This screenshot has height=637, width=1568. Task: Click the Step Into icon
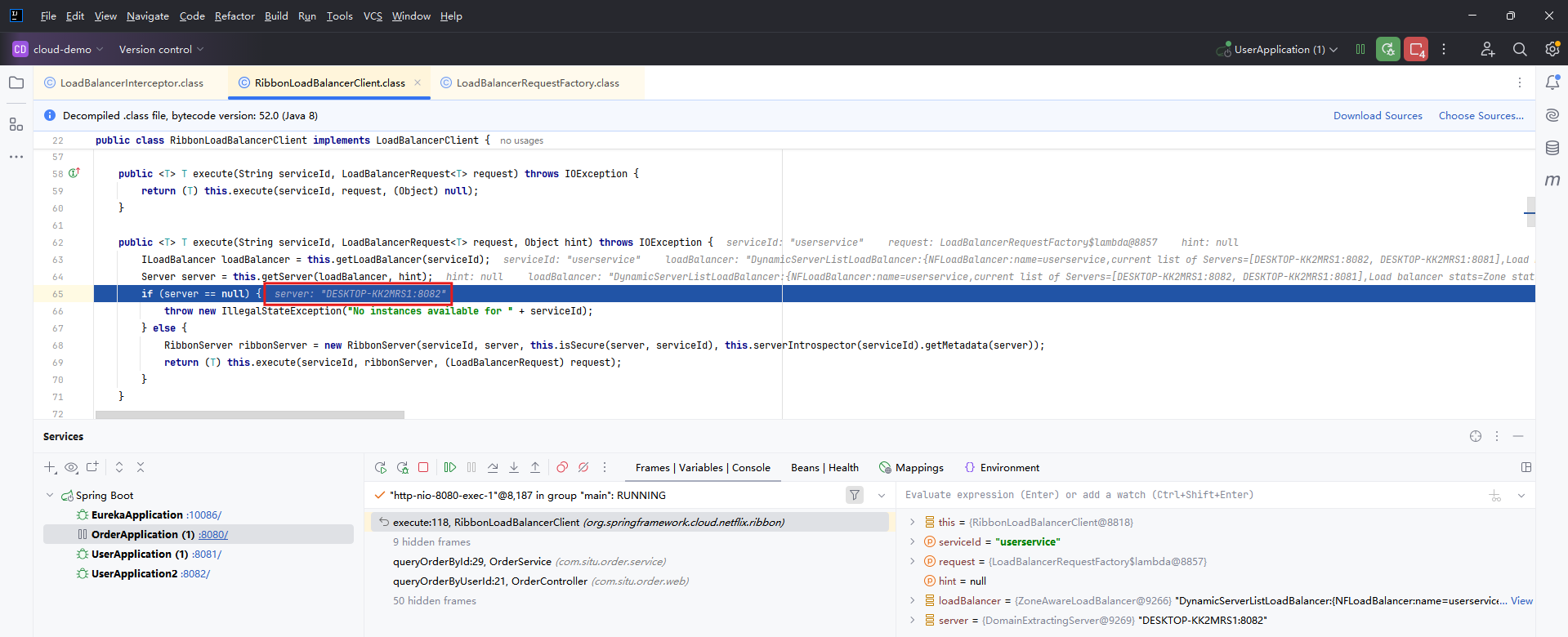click(514, 467)
